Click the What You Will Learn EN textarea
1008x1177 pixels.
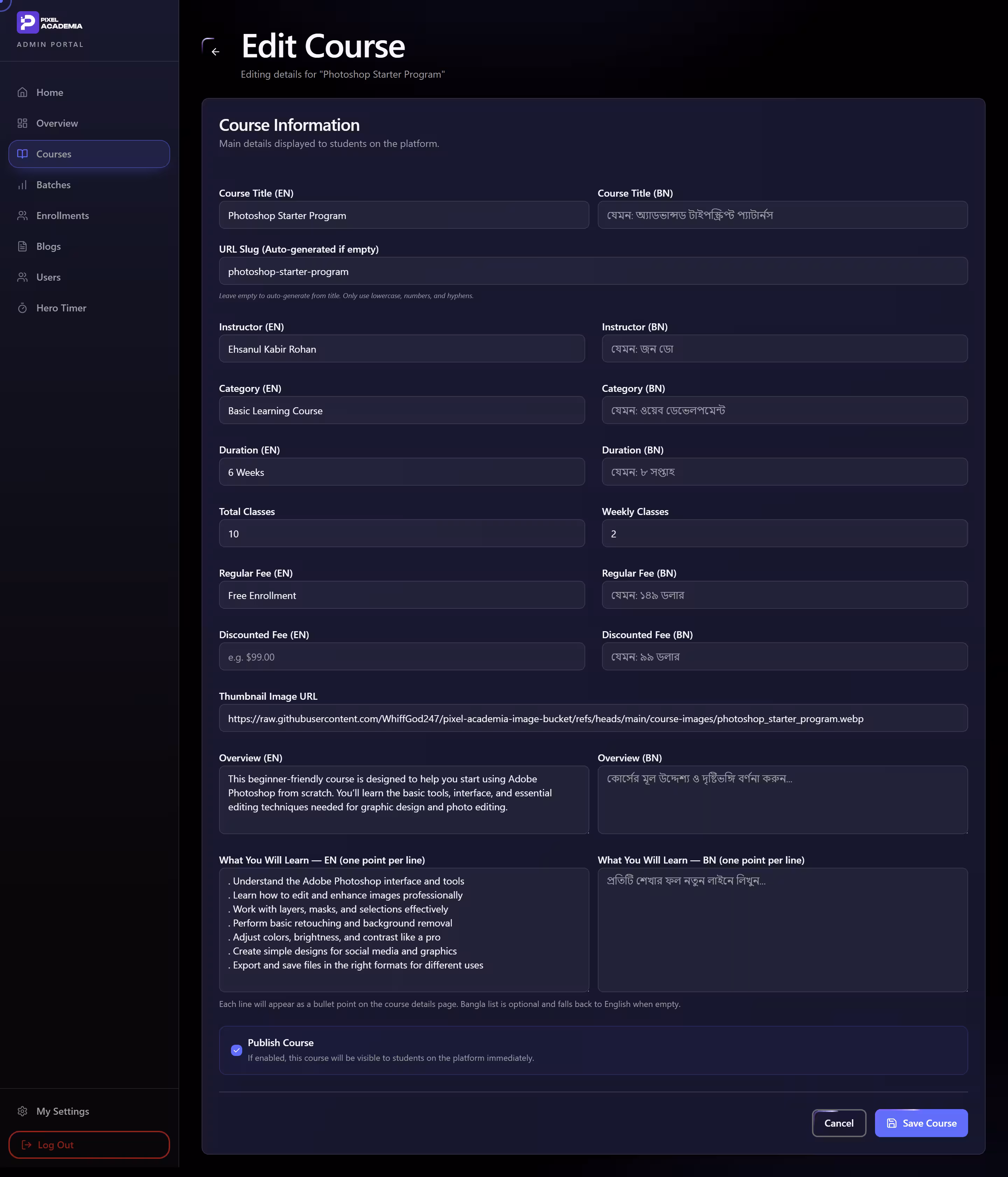[x=404, y=930]
